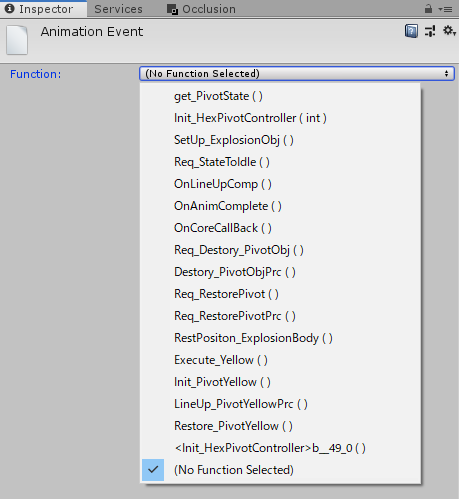This screenshot has height=499, width=459.
Task: Switch to the Inspector tab
Action: (44, 9)
